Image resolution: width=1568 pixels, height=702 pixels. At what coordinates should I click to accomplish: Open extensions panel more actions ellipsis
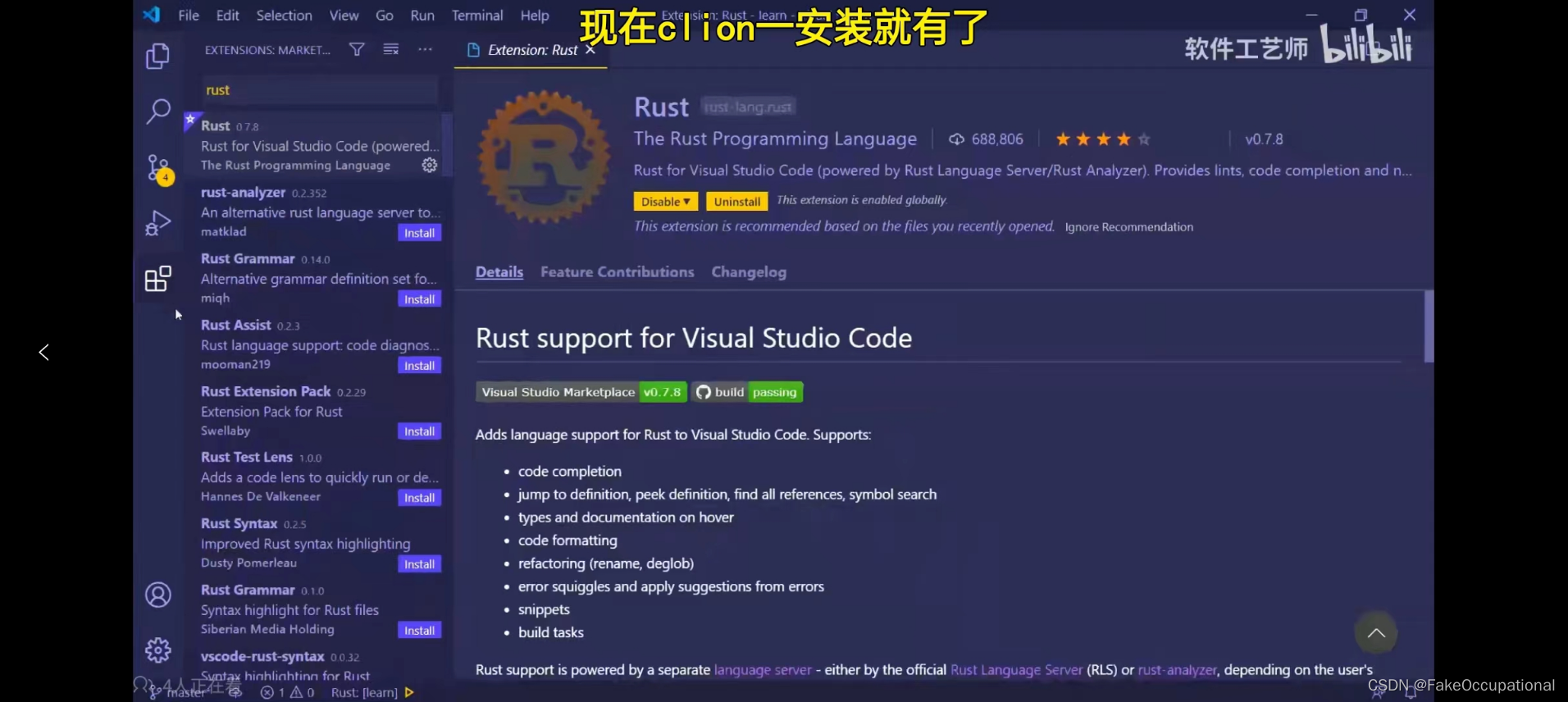[425, 49]
